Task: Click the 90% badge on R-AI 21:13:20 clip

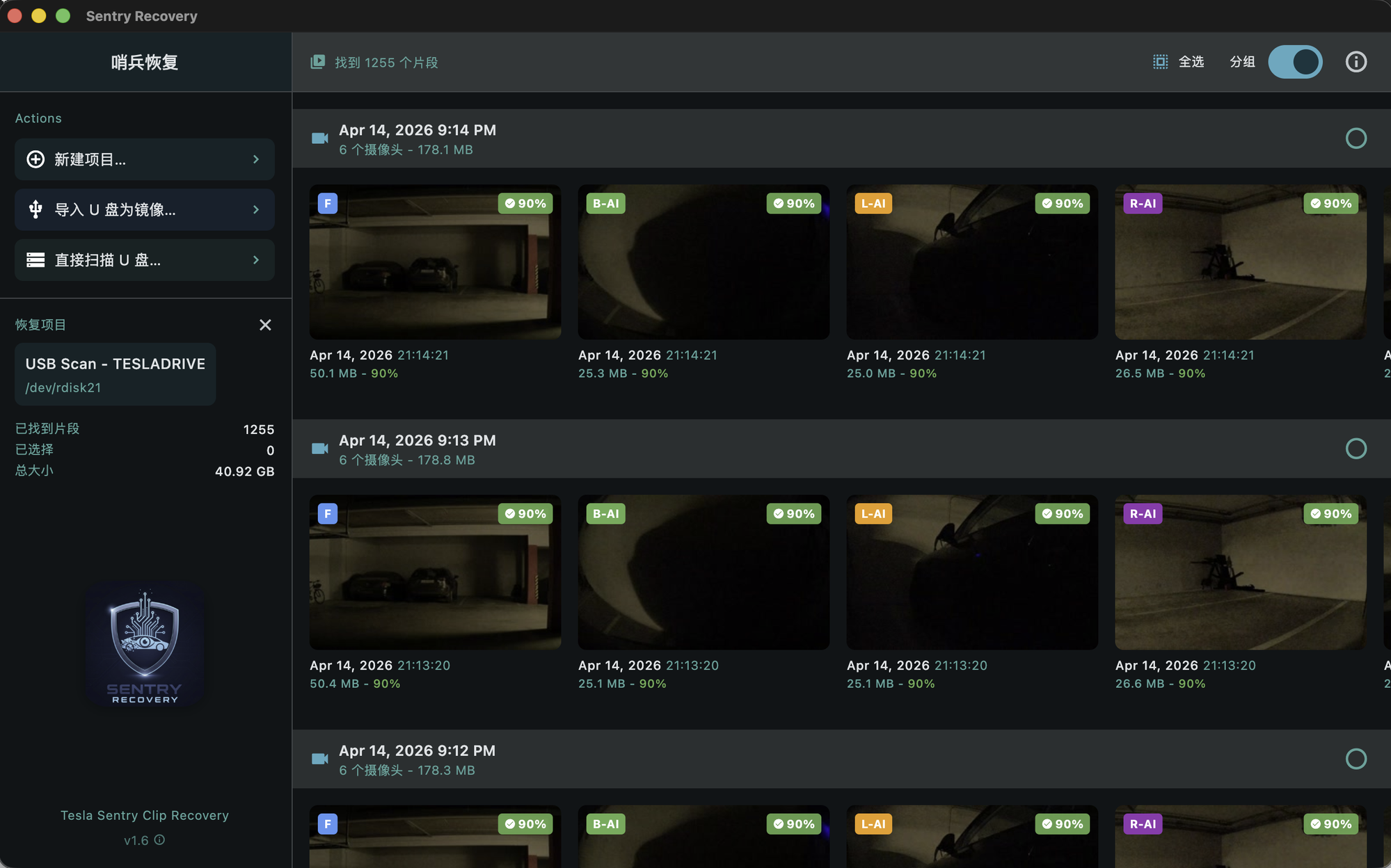Action: [x=1331, y=513]
